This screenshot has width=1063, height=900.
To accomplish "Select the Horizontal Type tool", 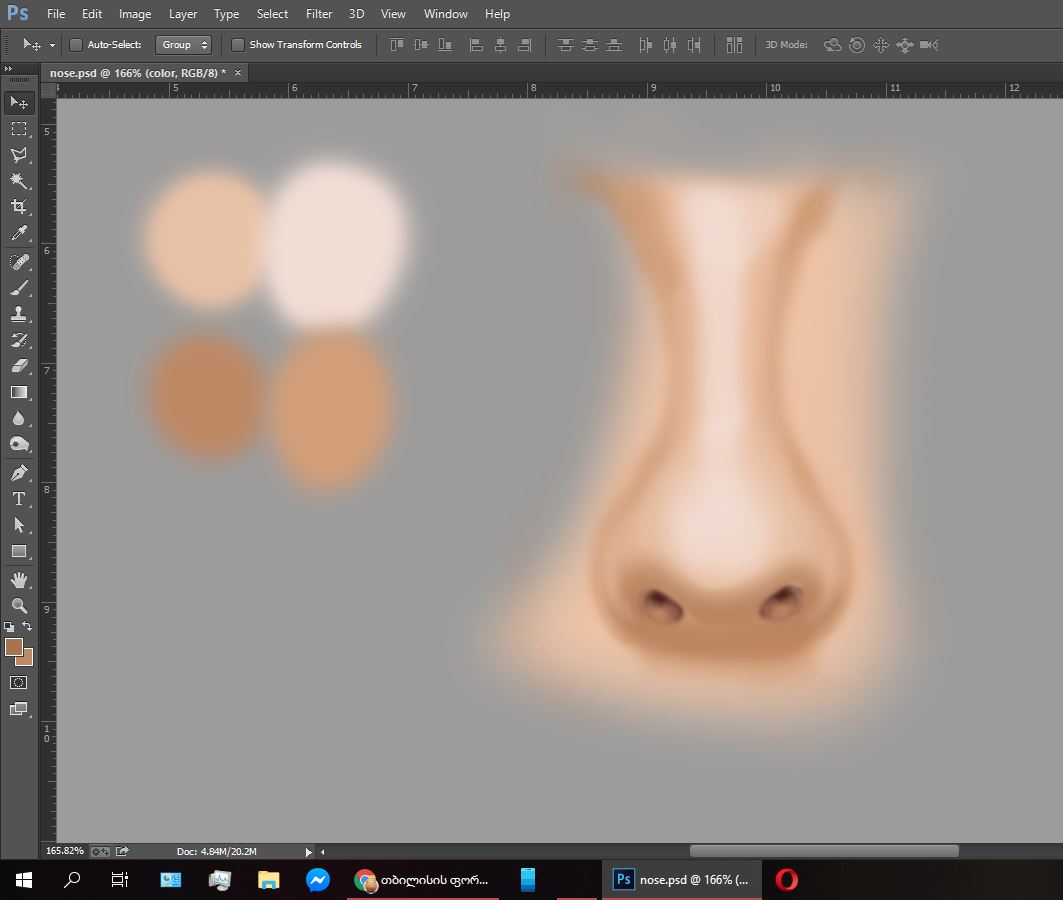I will (x=19, y=499).
